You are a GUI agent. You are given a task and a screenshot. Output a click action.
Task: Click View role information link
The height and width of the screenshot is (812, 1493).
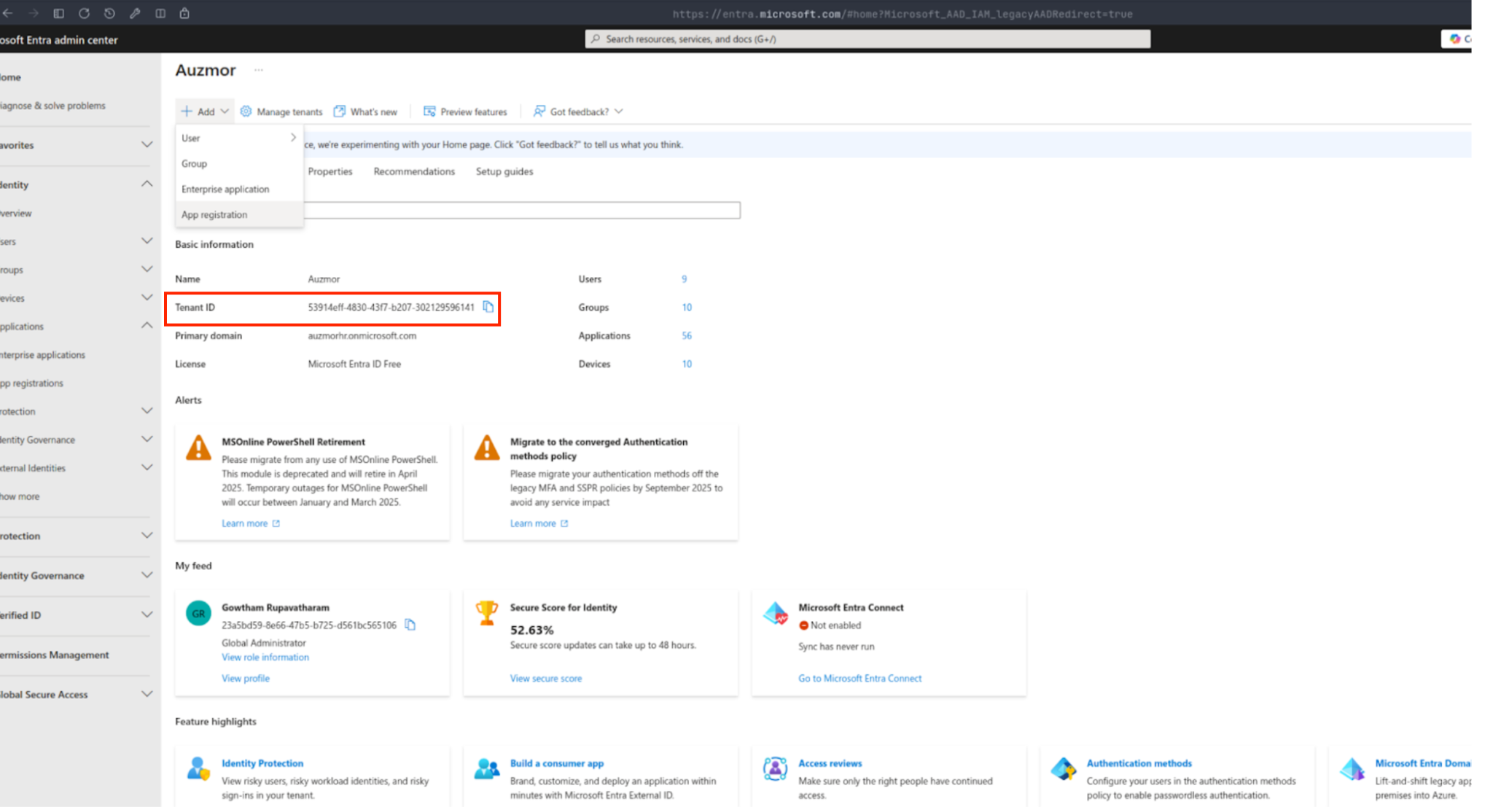(x=265, y=657)
